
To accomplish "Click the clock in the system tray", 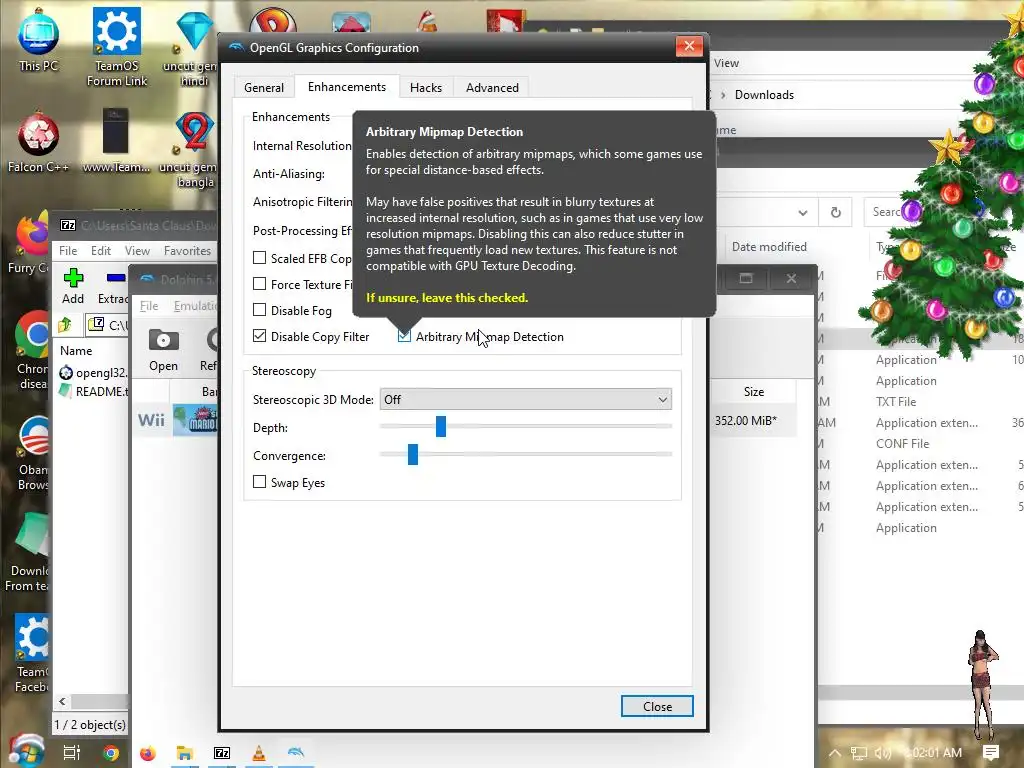I will (935, 753).
